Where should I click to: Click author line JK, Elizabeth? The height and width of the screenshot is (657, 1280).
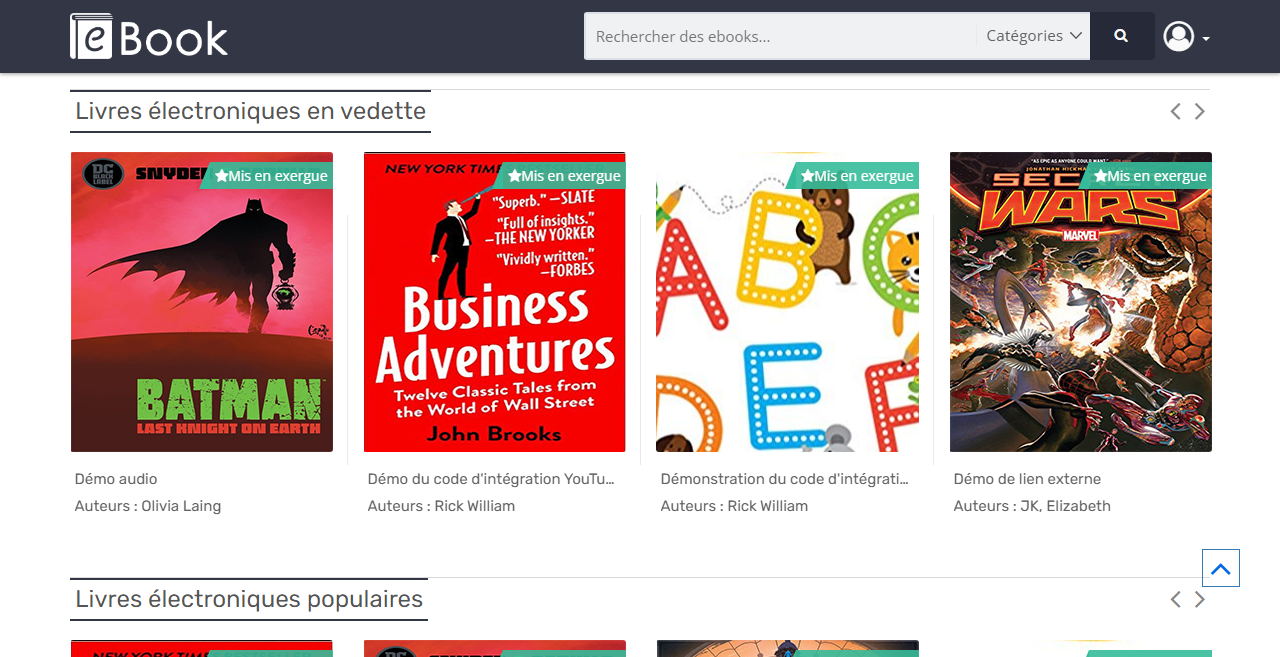[1032, 506]
